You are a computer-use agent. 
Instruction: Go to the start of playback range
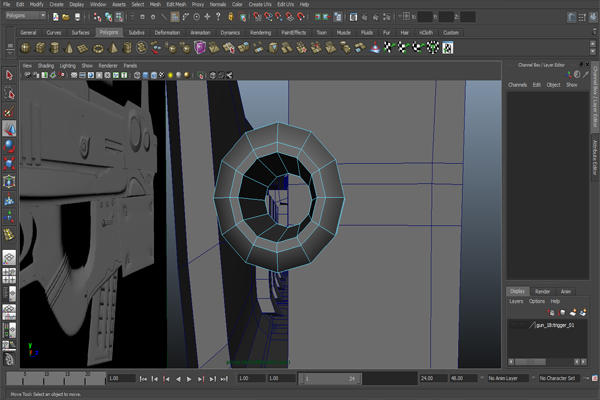point(143,379)
